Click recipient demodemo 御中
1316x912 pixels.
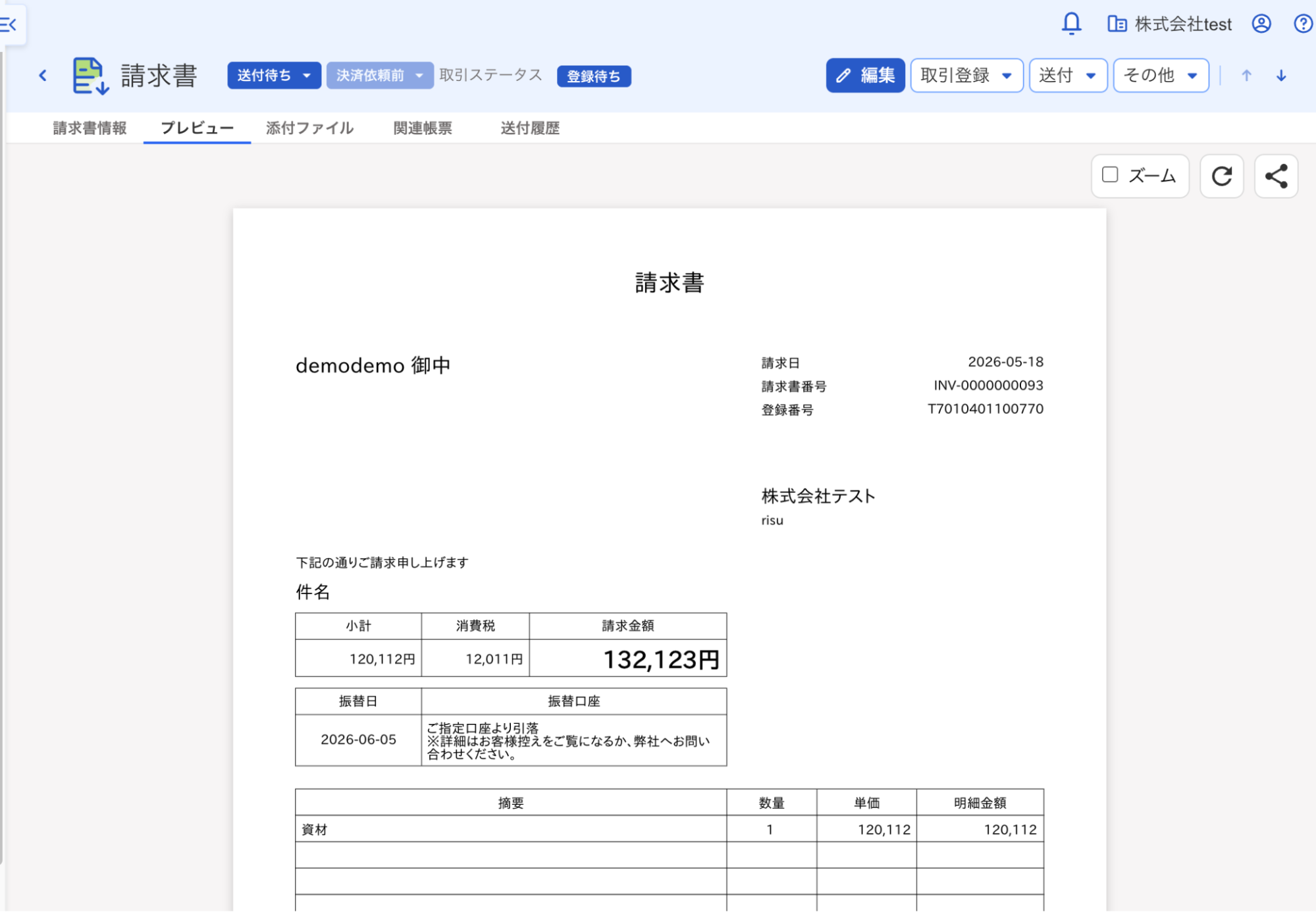373,366
